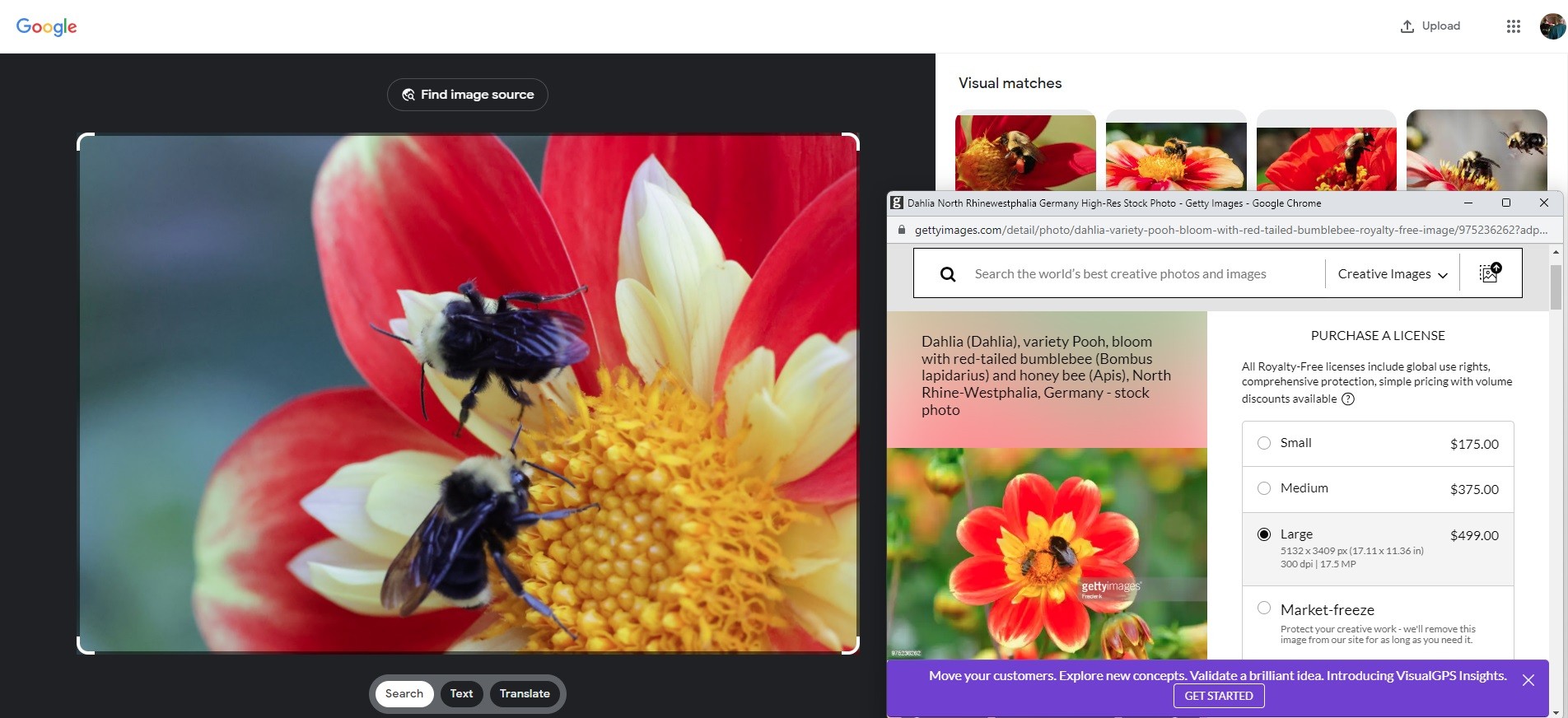
Task: Click the Upload button
Action: [x=1430, y=26]
